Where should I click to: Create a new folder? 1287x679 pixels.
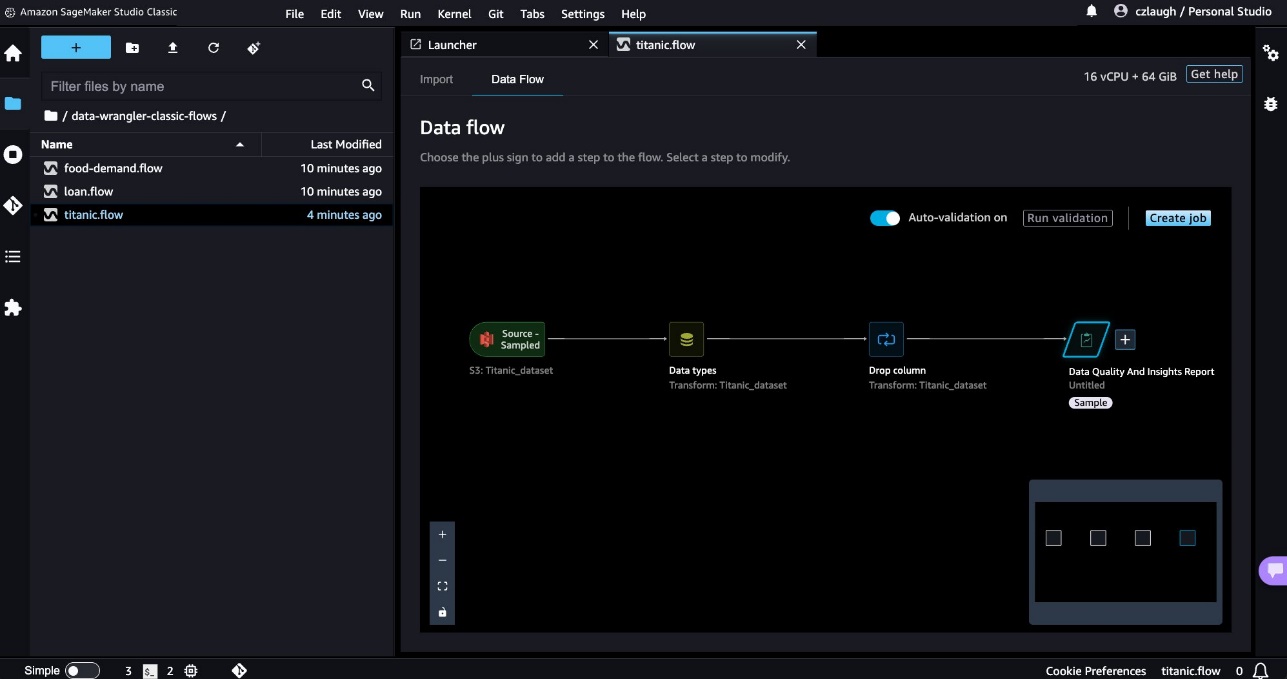point(132,48)
